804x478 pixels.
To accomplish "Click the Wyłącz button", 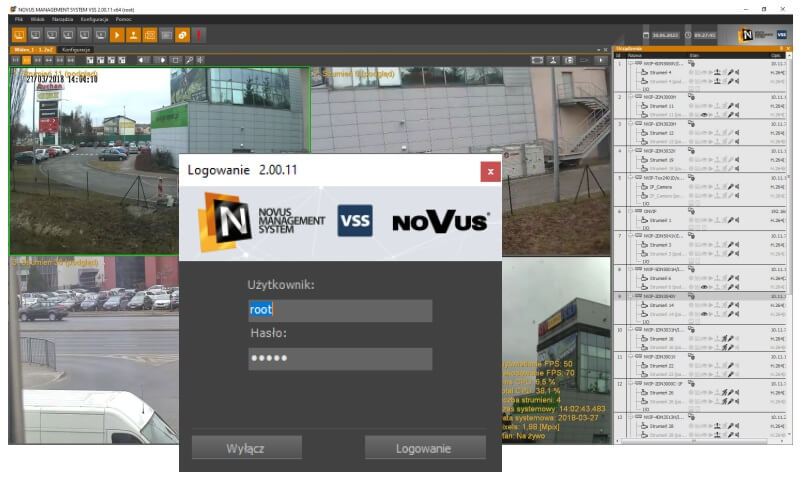I will [x=247, y=448].
